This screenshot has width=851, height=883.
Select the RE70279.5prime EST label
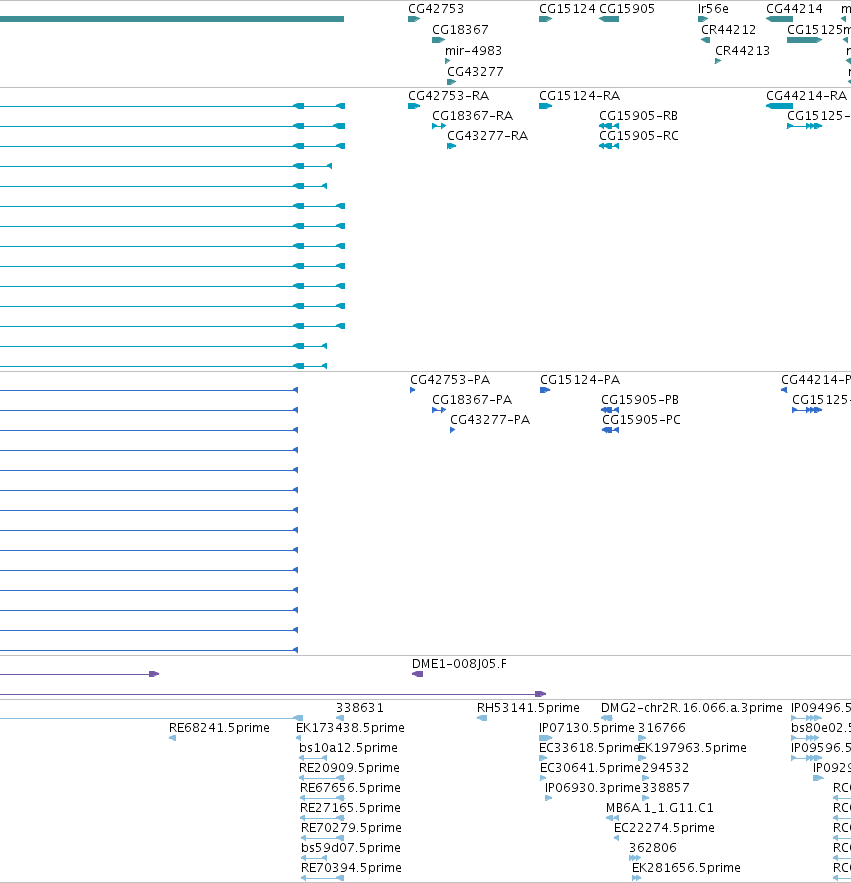click(351, 828)
